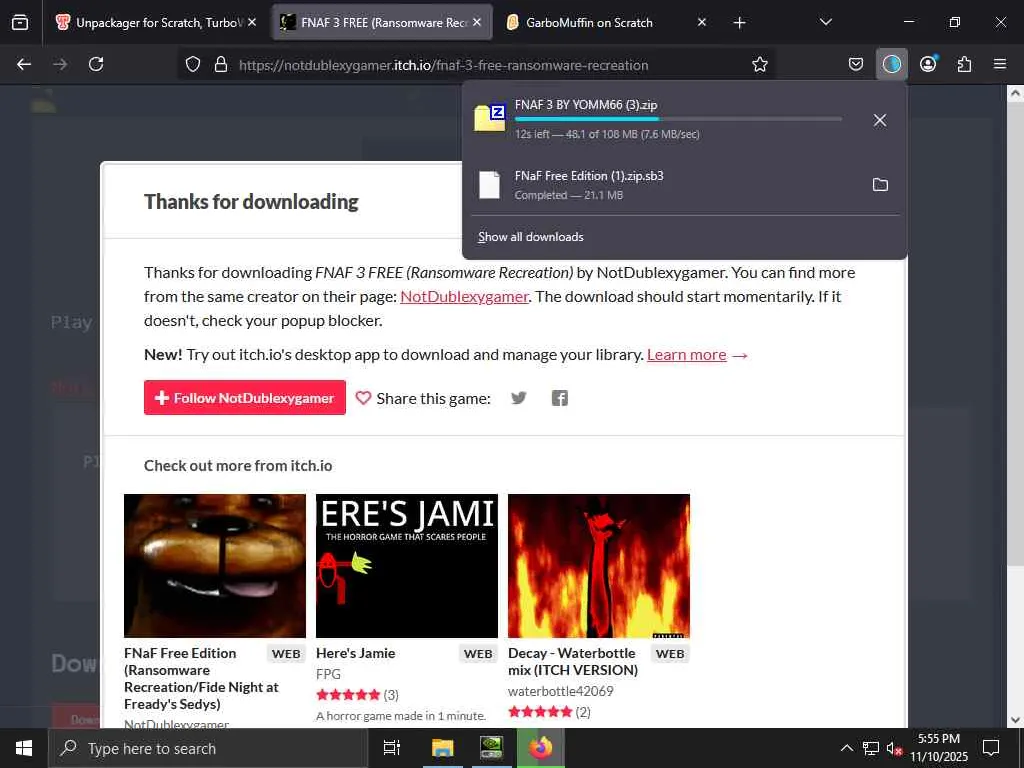Close the Unpackager for Scratch tab
This screenshot has height=768, width=1024.
[252, 22]
